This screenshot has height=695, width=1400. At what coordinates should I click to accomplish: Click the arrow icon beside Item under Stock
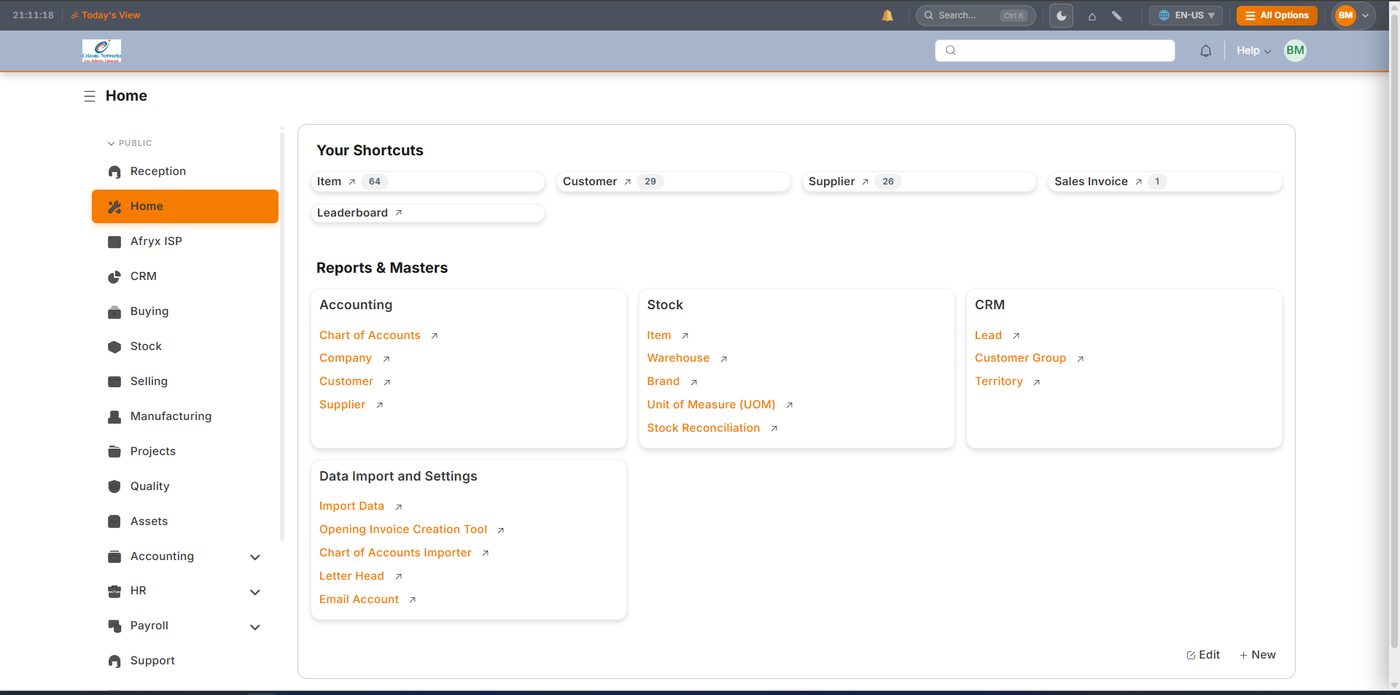pos(685,336)
